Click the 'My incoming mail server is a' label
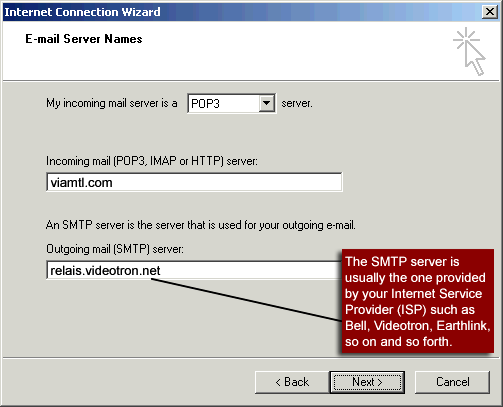503x407 pixels. (112, 103)
